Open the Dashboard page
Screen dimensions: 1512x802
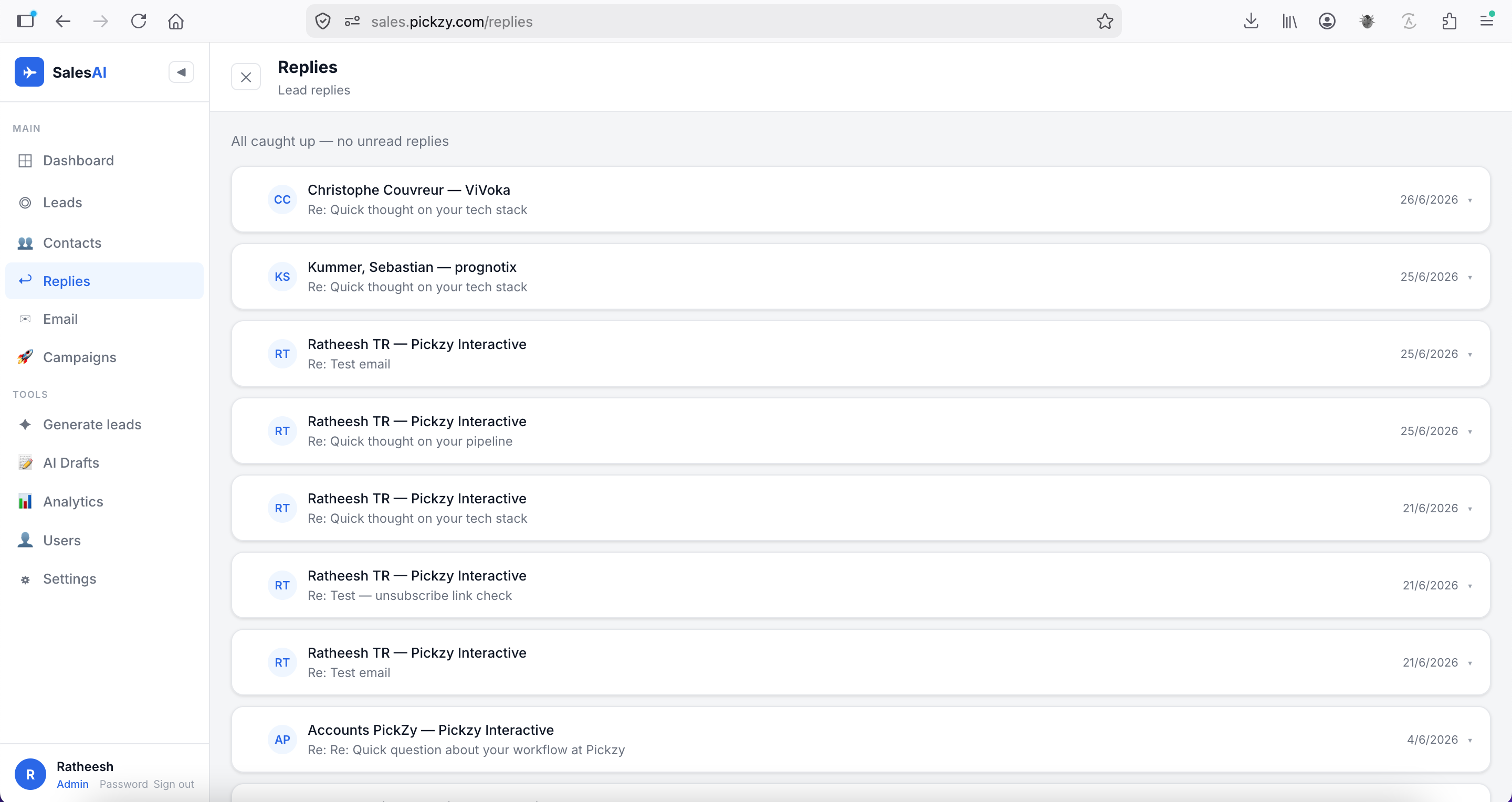click(x=104, y=161)
